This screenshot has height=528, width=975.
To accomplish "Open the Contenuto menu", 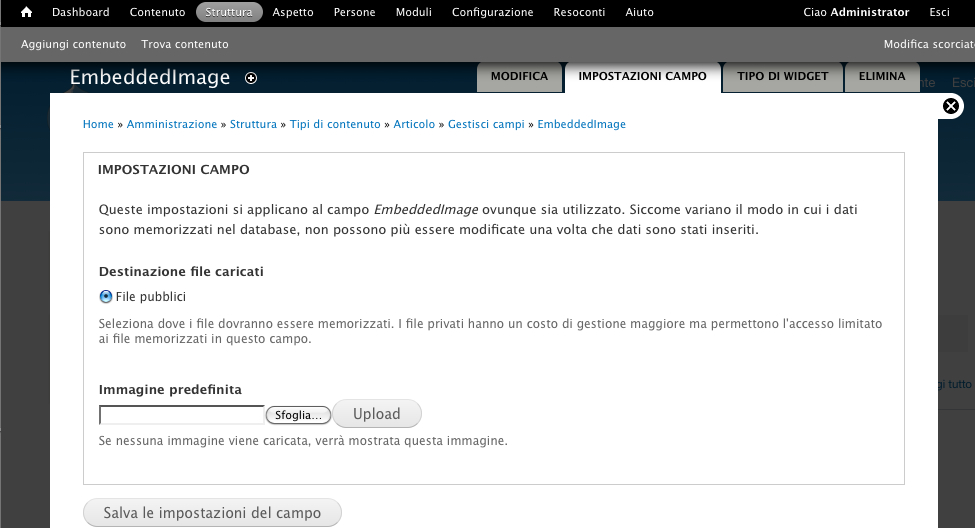I will pyautogui.click(x=157, y=12).
